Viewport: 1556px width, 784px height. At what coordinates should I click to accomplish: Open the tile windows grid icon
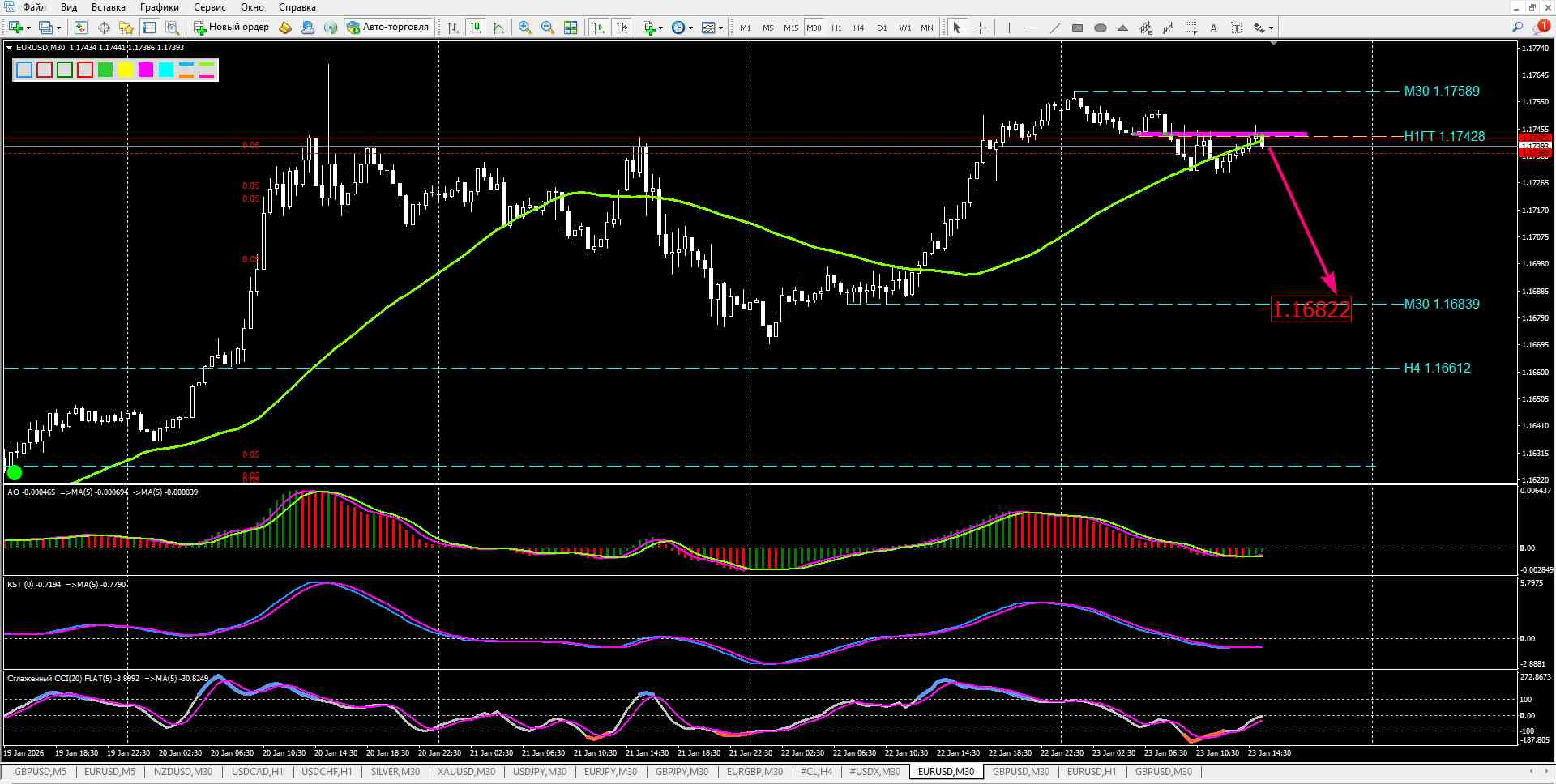pyautogui.click(x=571, y=28)
